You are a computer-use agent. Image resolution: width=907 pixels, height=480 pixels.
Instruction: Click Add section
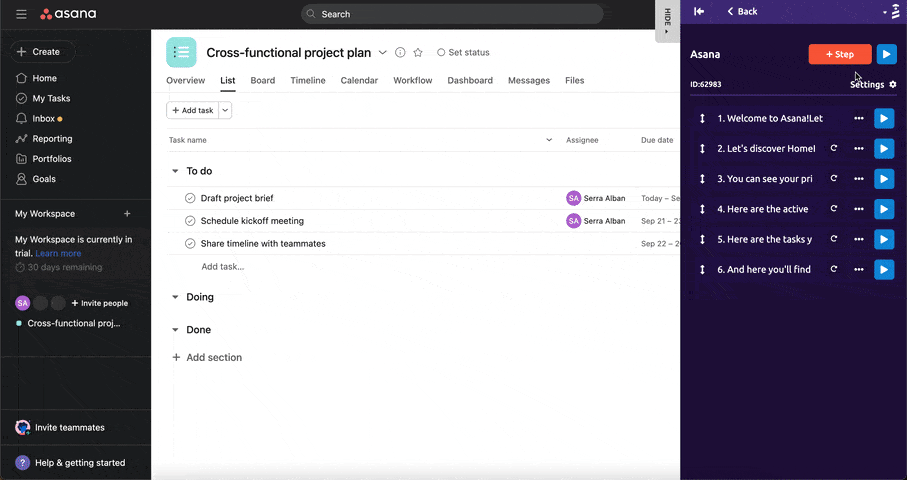pos(207,357)
